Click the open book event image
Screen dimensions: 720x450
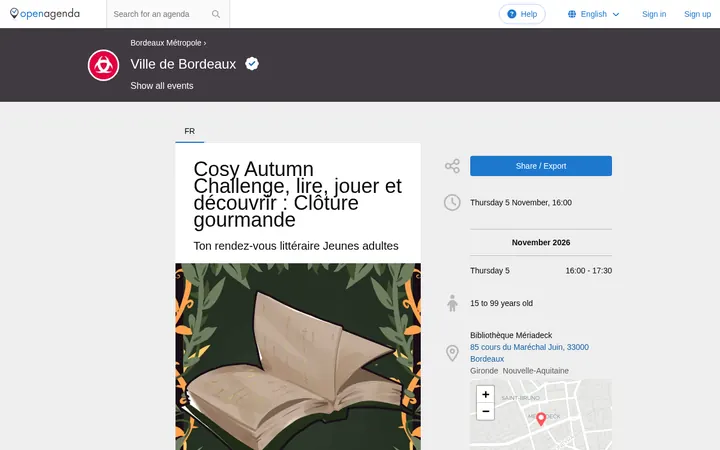pos(298,356)
